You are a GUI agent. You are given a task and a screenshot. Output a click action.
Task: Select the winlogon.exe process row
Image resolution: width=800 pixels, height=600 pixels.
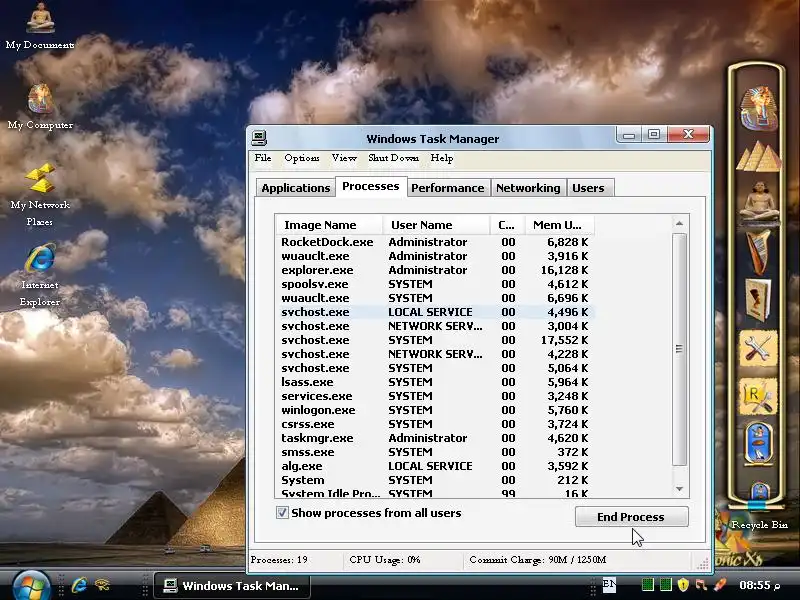435,410
